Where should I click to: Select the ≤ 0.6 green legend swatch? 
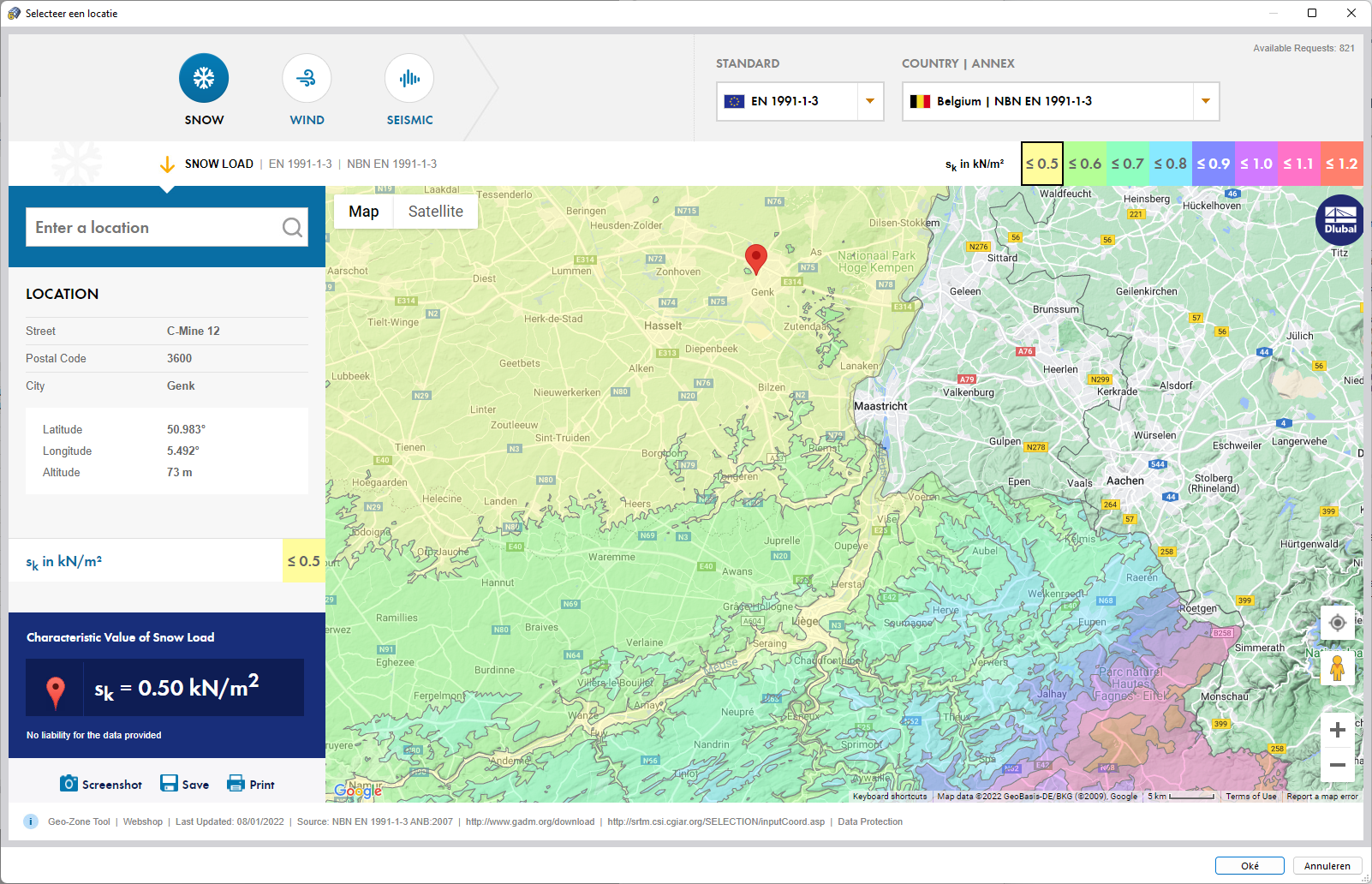[x=1085, y=164]
